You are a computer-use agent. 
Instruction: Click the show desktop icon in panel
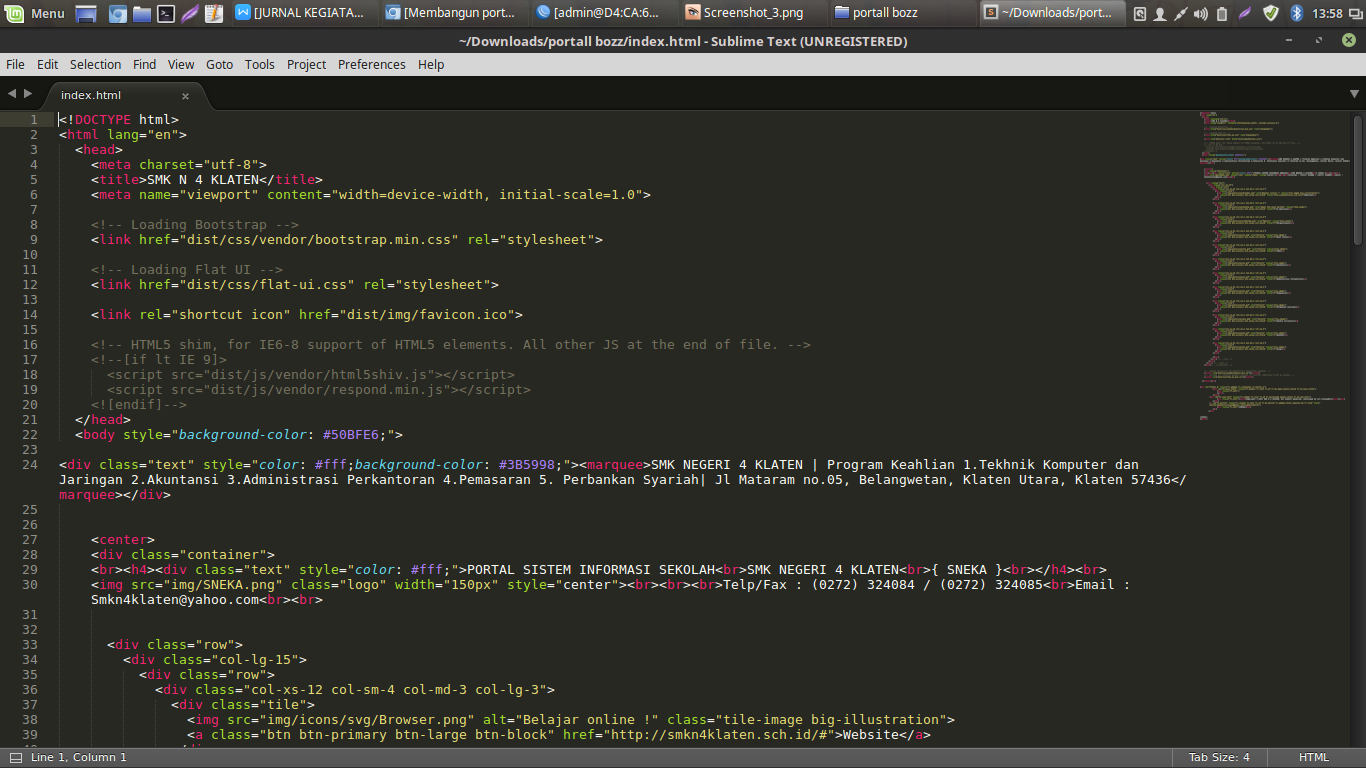pos(86,13)
